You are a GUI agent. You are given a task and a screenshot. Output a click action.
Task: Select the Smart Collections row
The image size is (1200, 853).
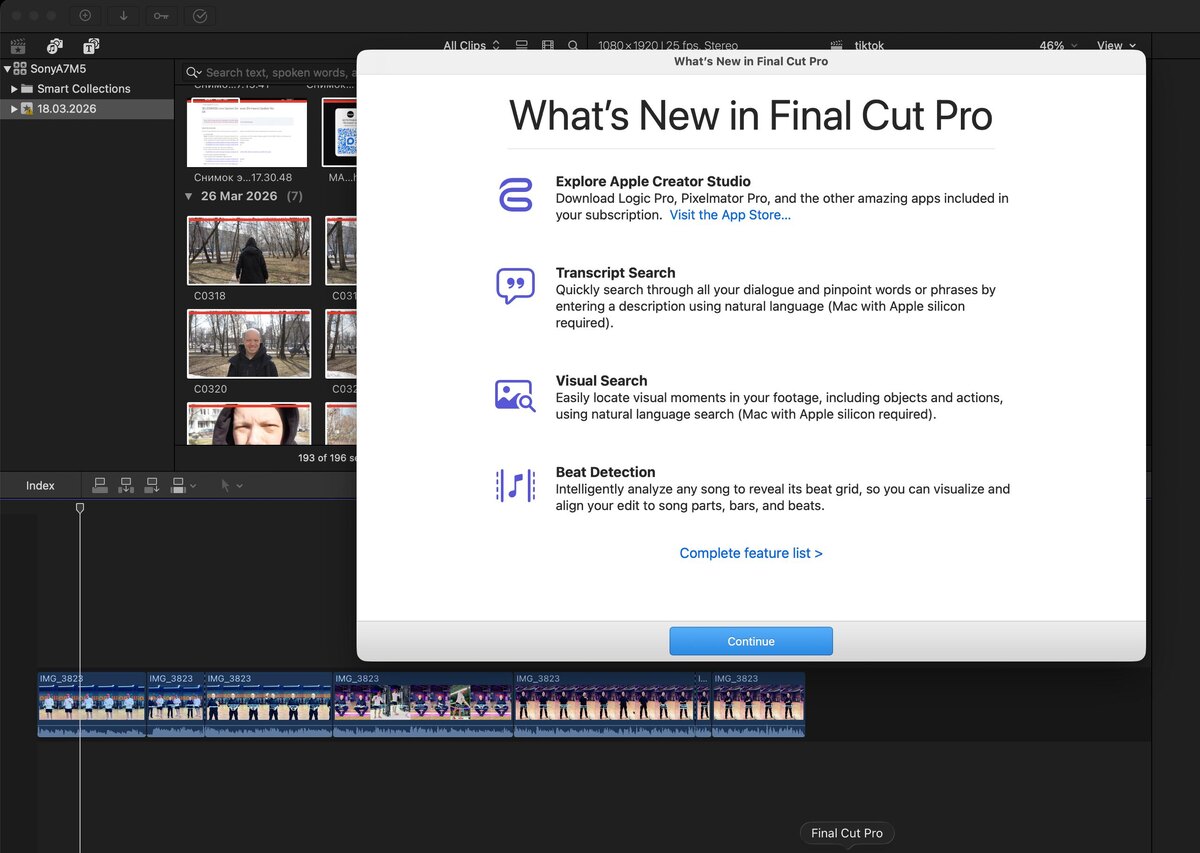(x=87, y=89)
